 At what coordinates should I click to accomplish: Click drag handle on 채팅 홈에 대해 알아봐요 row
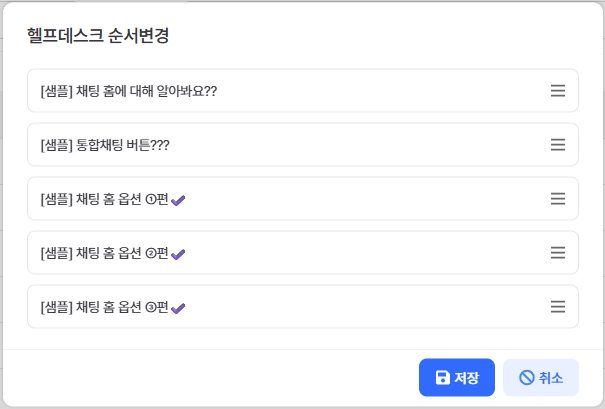tap(558, 91)
